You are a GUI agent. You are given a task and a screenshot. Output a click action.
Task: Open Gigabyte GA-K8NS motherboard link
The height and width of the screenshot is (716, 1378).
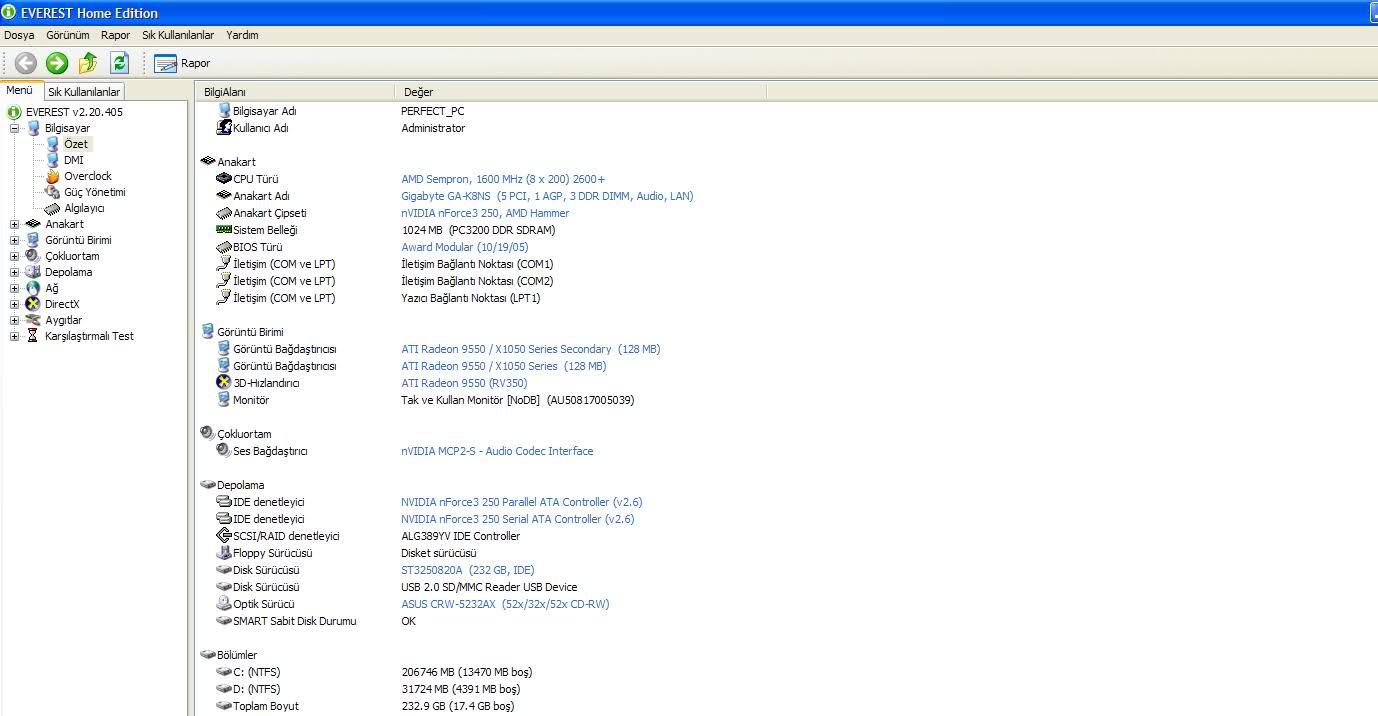click(547, 196)
